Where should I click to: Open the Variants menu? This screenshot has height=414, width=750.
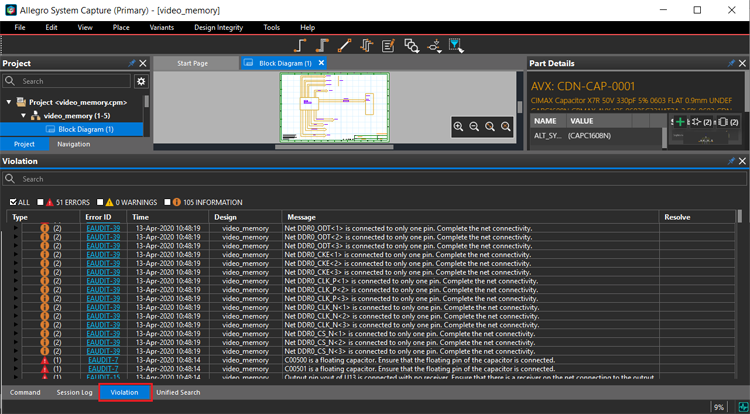click(162, 27)
